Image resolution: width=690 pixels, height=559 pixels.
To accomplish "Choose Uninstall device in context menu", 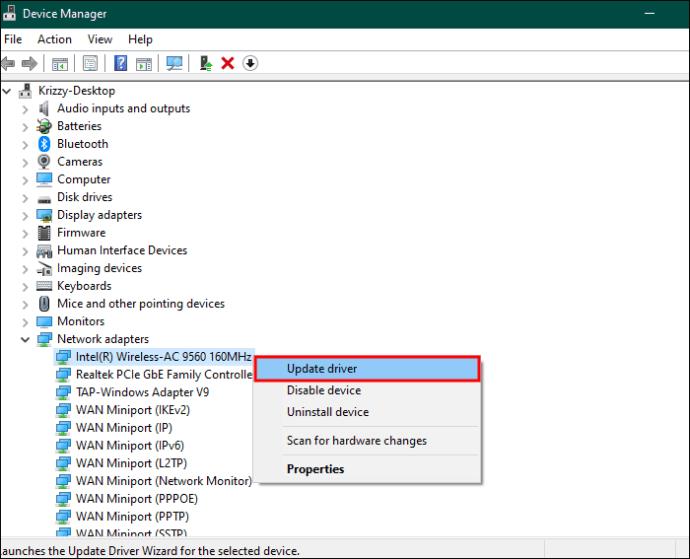I will click(367, 412).
